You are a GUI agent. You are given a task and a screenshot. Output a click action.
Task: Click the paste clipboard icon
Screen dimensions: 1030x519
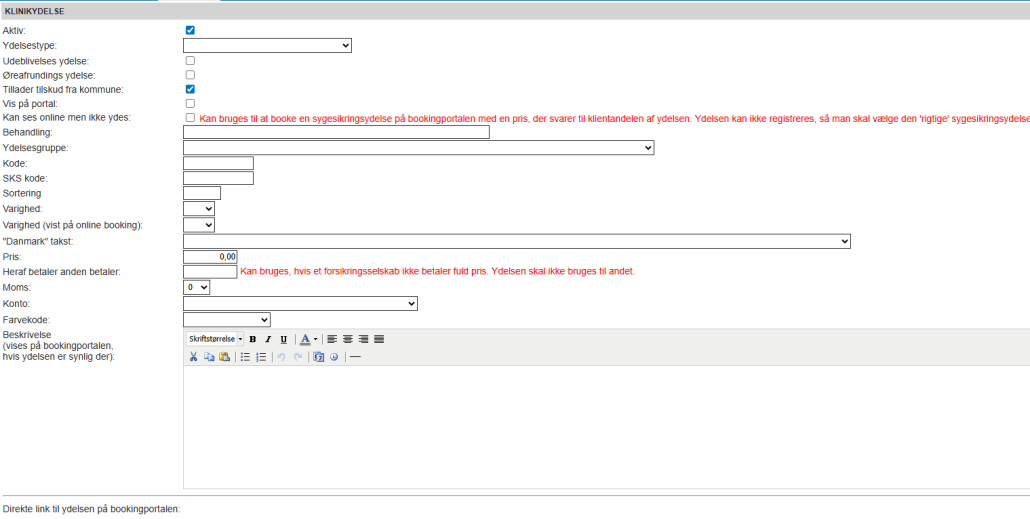224,356
